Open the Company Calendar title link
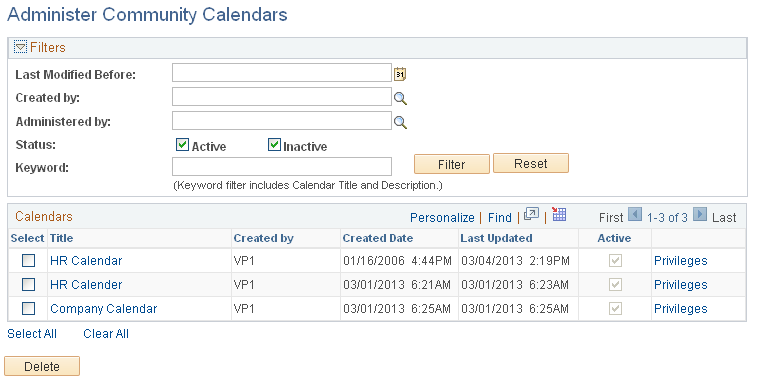Viewport: 765px width, 387px height. 103,308
